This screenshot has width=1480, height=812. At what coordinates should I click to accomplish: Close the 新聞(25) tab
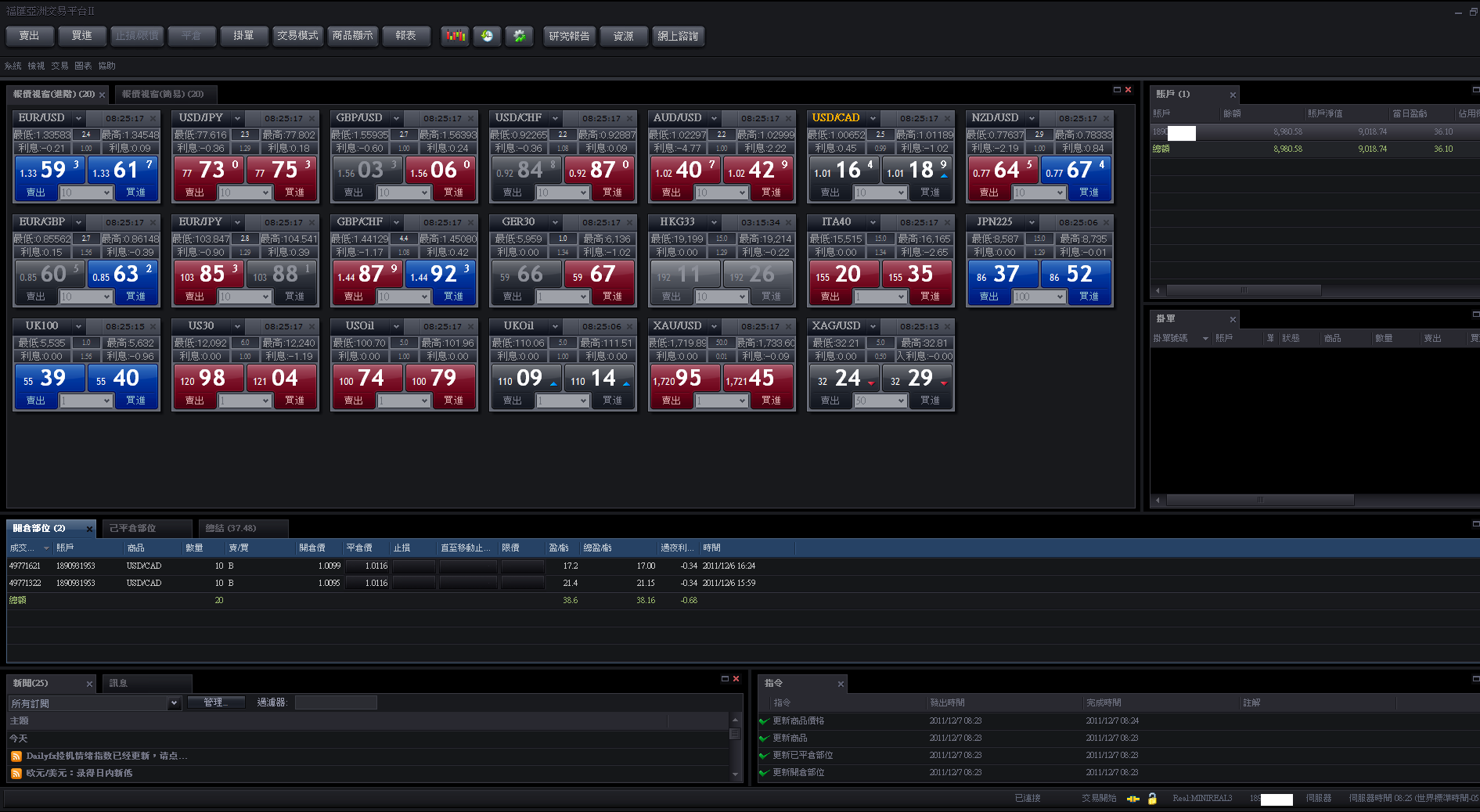89,684
